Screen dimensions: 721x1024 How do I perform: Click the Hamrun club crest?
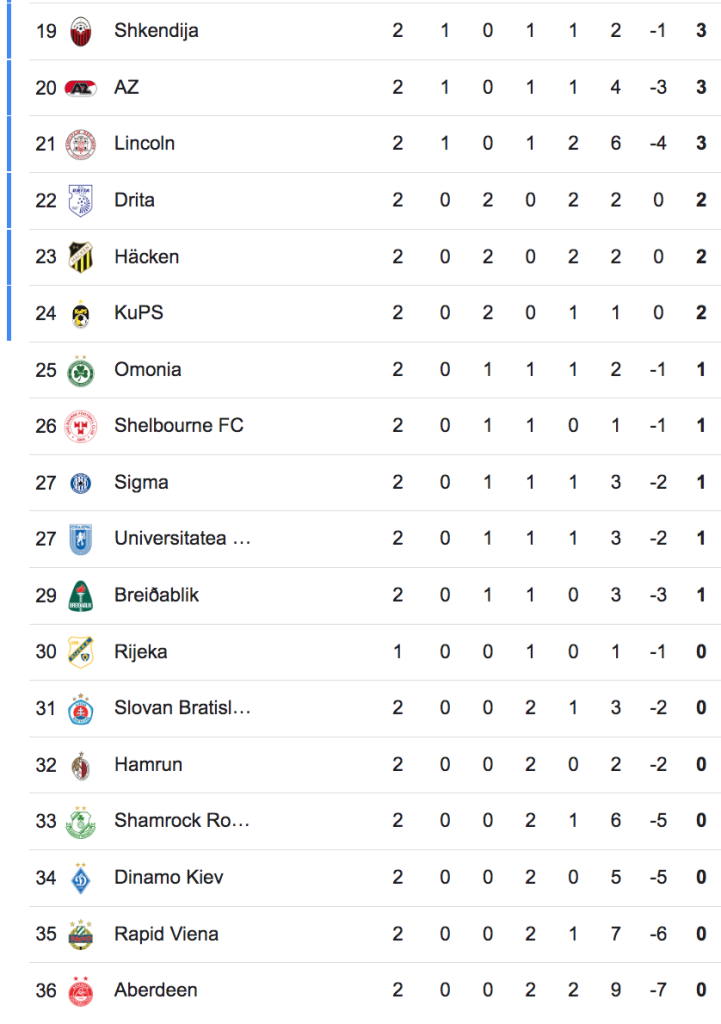[80, 766]
